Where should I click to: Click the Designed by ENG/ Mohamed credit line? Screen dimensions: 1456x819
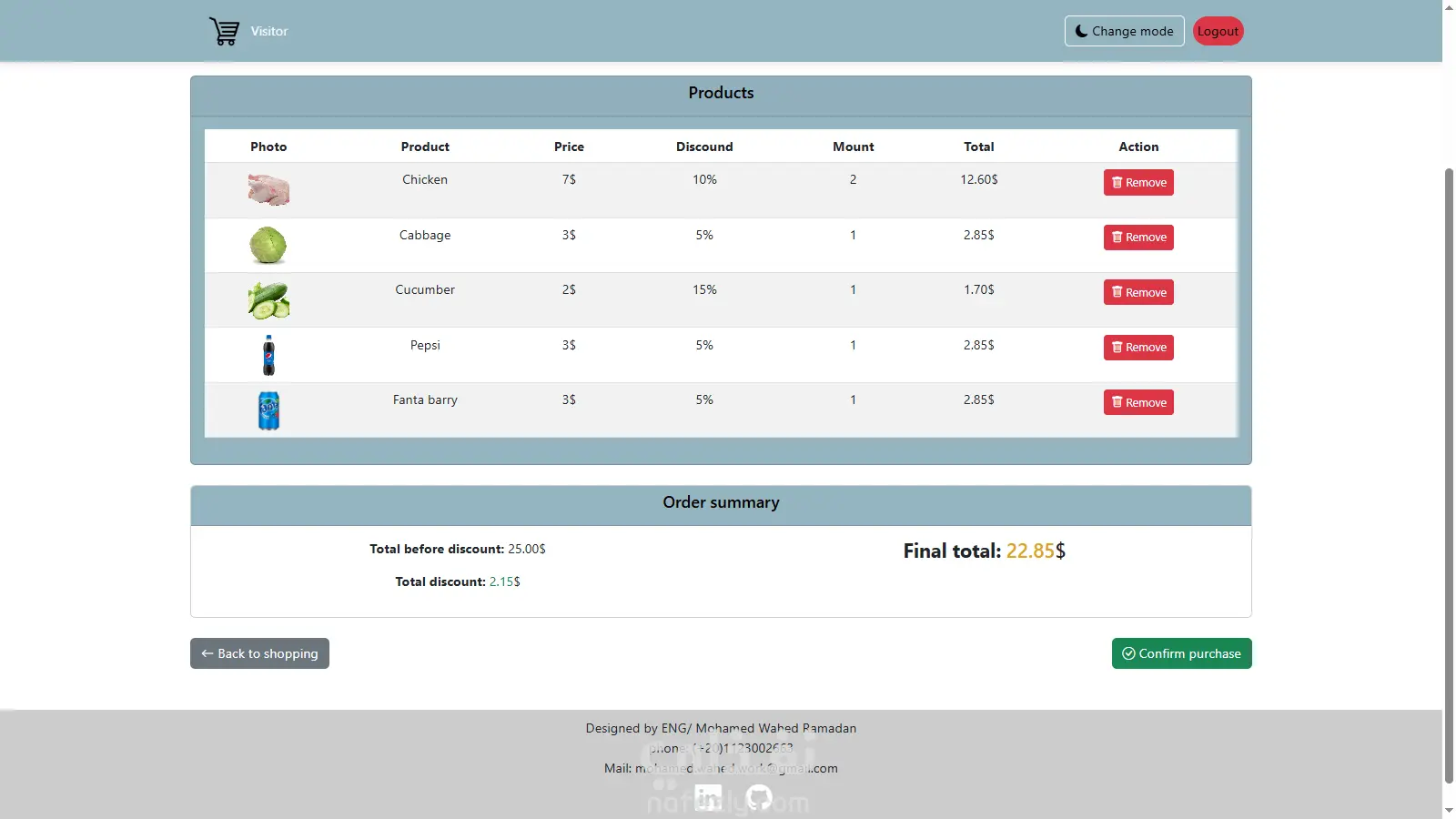coord(721,728)
